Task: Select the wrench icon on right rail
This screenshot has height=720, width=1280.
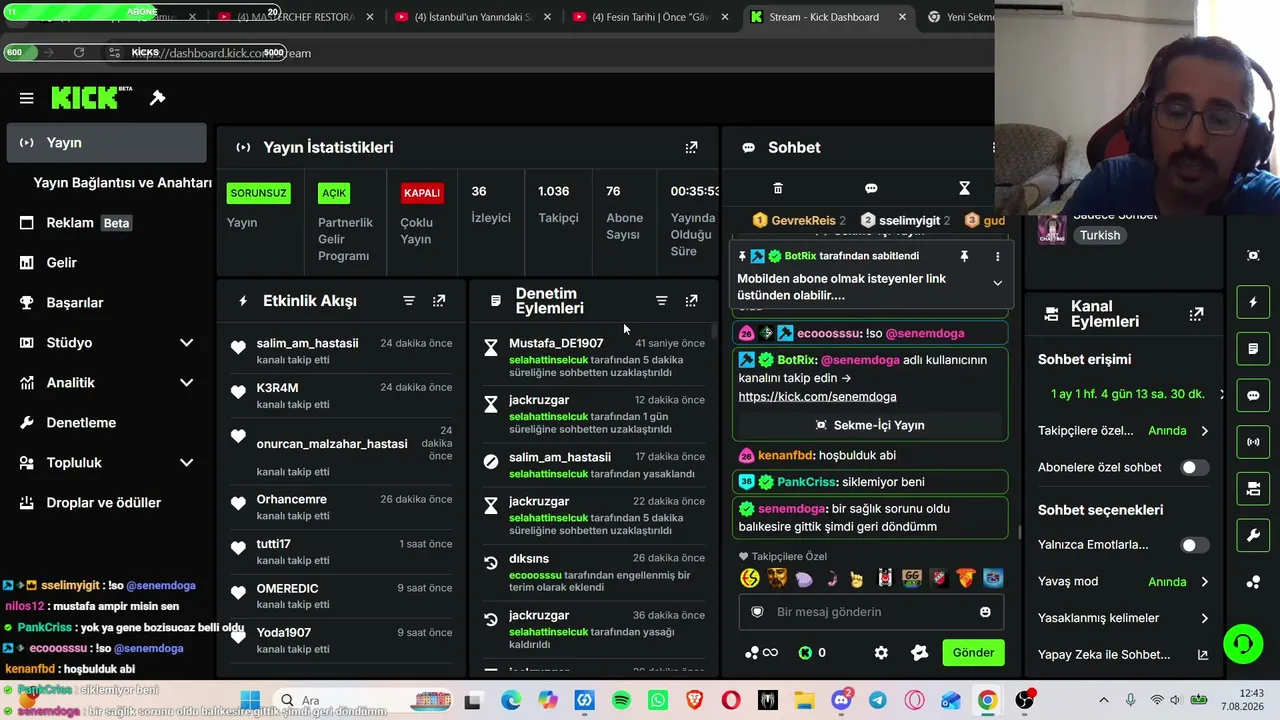Action: click(x=1253, y=535)
